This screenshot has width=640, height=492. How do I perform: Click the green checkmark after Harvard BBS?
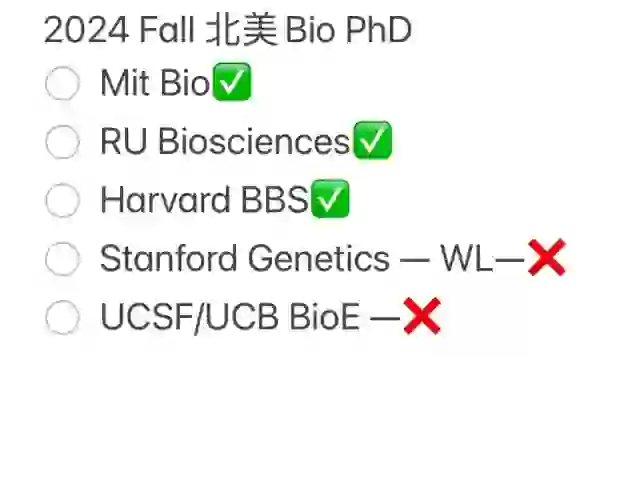coord(330,199)
